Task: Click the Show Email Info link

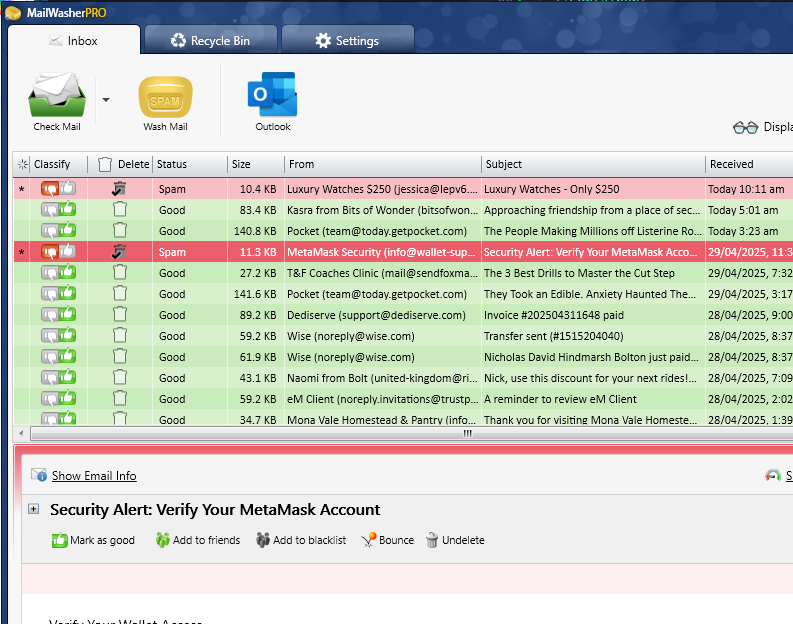Action: pyautogui.click(x=94, y=476)
